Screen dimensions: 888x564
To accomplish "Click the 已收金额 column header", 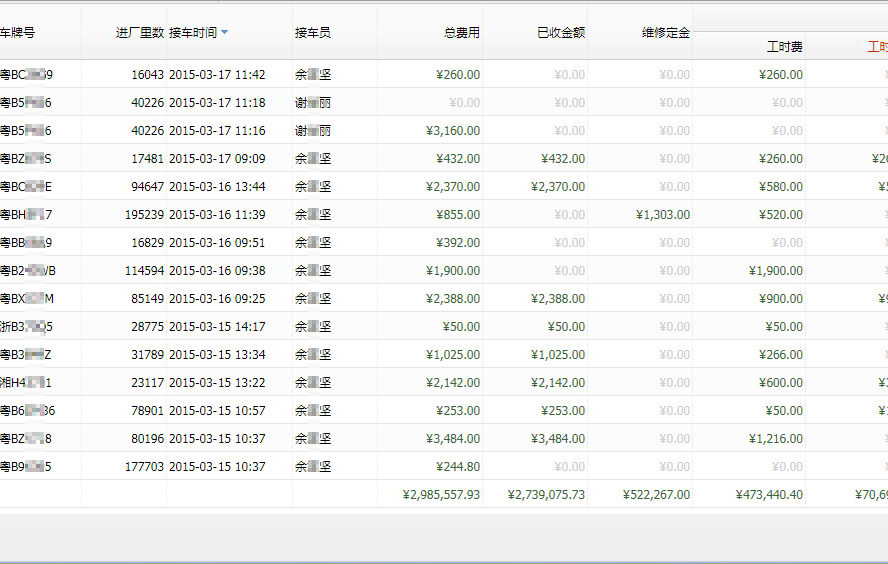I will click(x=560, y=33).
